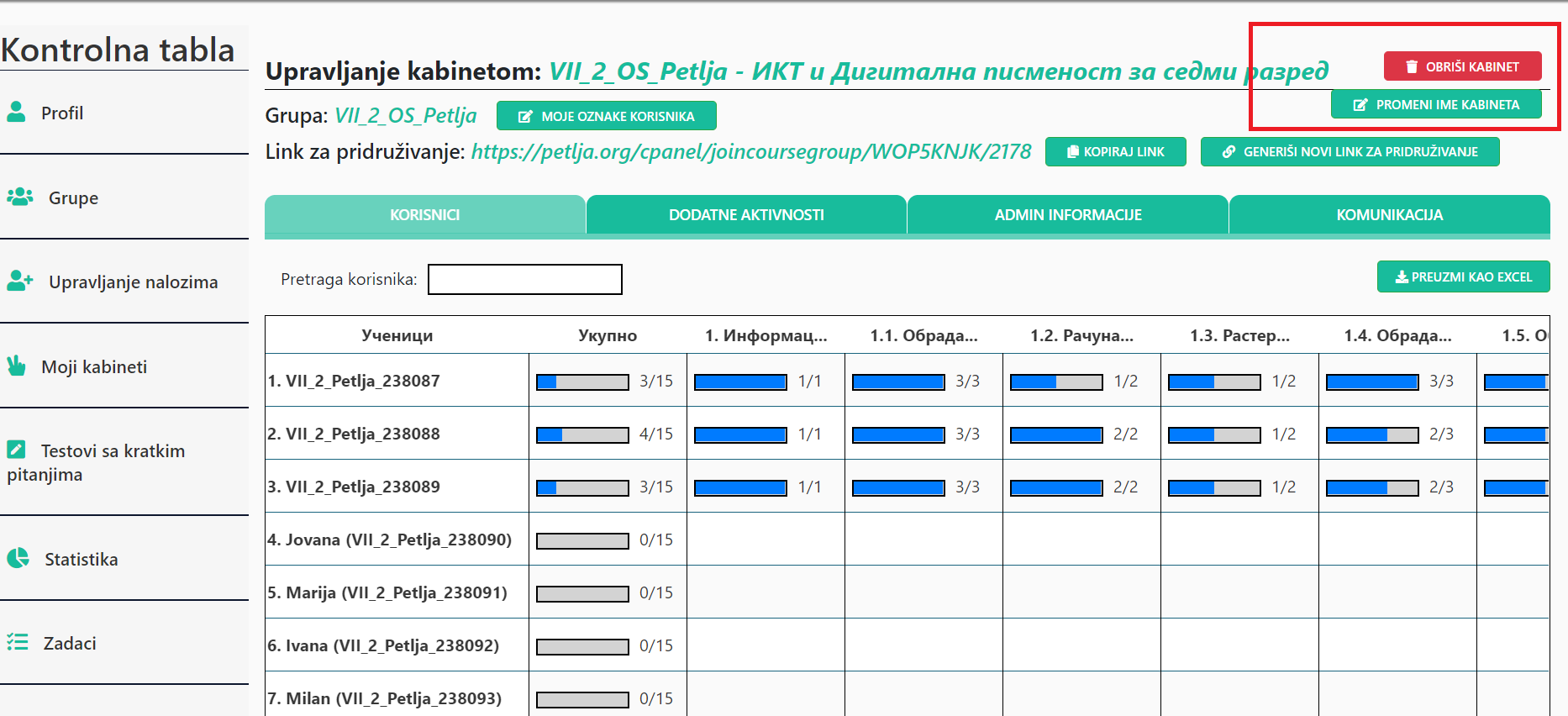Switch to the Dodatne aktivnosti tab
1568x716 pixels.
click(x=746, y=215)
